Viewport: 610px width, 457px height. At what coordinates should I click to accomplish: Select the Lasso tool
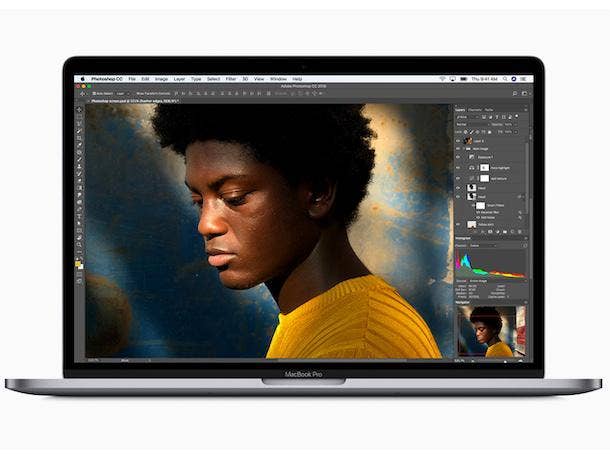79,124
